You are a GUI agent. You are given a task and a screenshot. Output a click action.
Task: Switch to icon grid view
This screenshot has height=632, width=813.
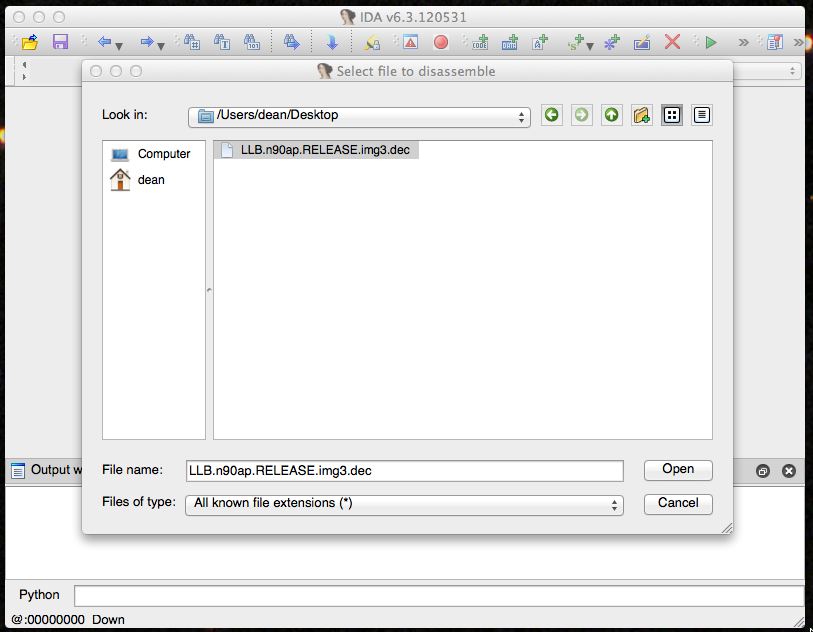[672, 115]
